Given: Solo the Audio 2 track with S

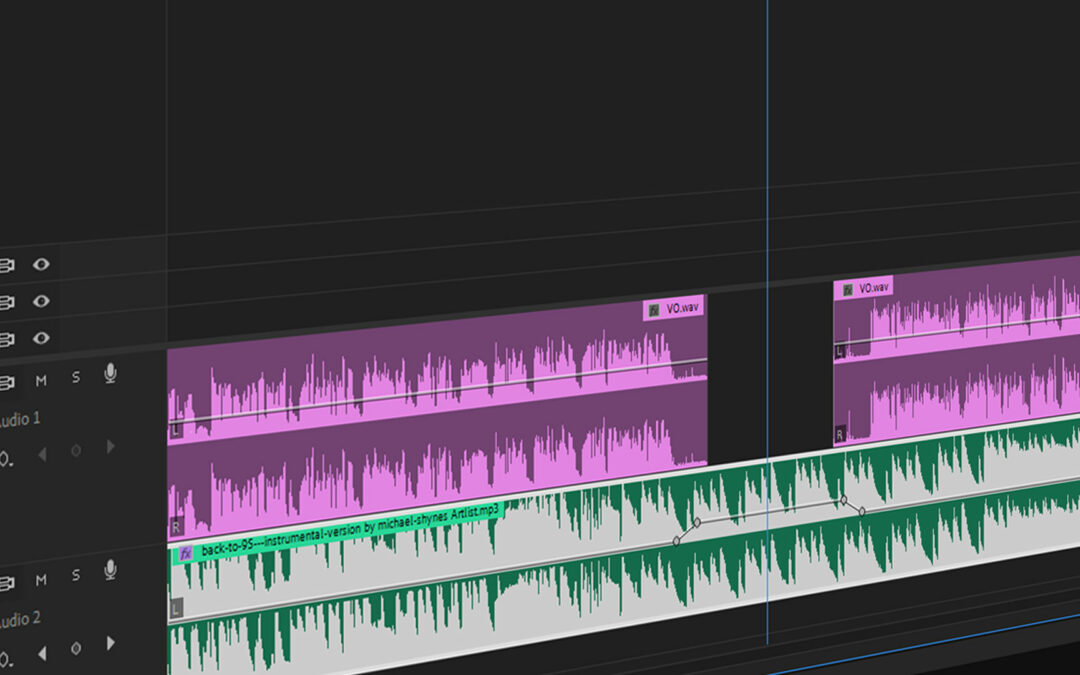Looking at the screenshot, I should pyautogui.click(x=76, y=575).
